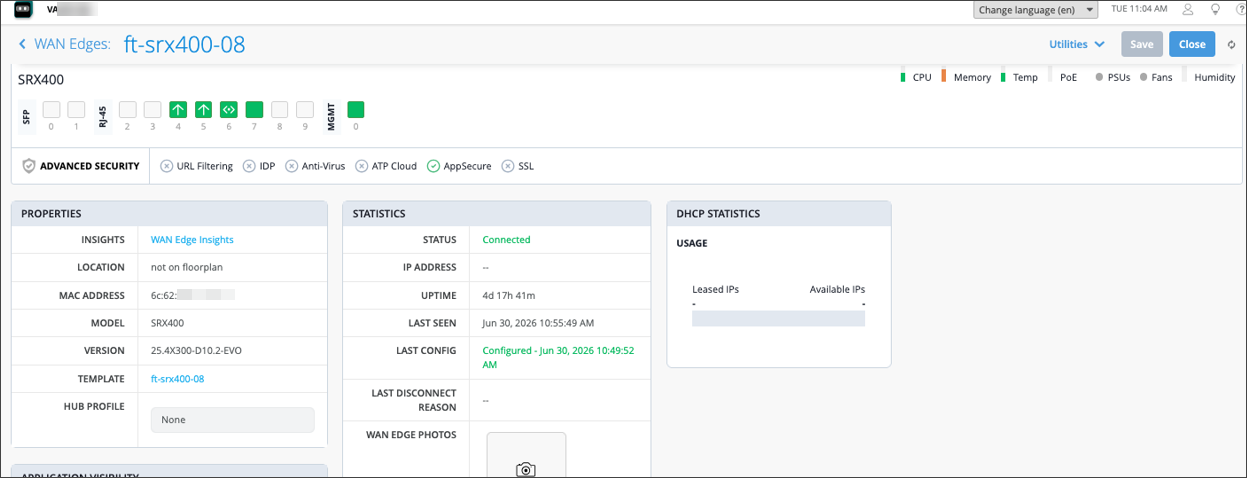
Task: Click SFP port 1
Action: point(76,109)
